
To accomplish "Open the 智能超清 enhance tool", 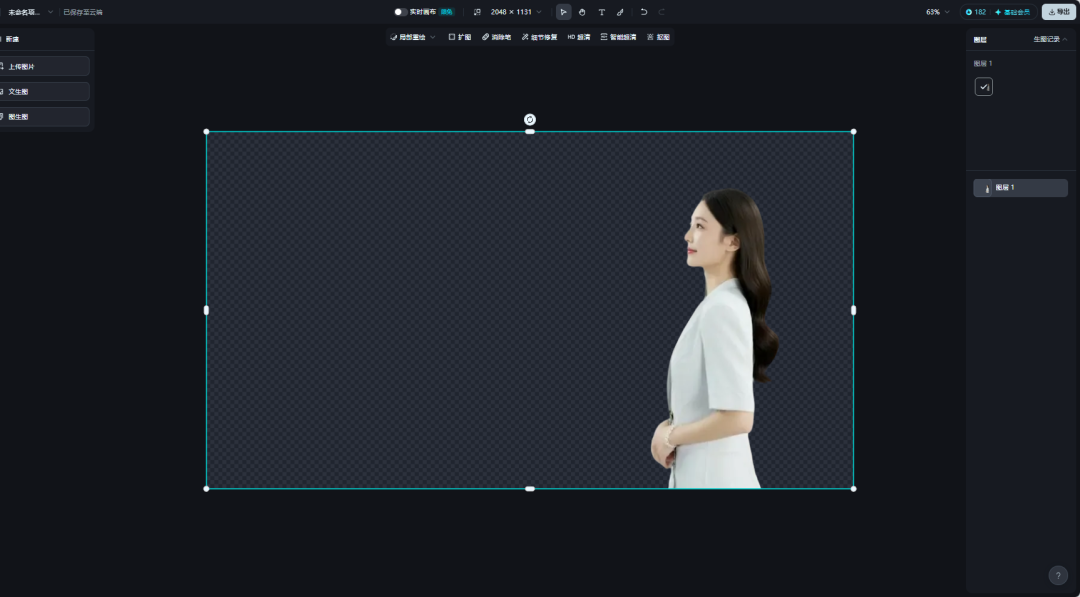I will point(616,35).
